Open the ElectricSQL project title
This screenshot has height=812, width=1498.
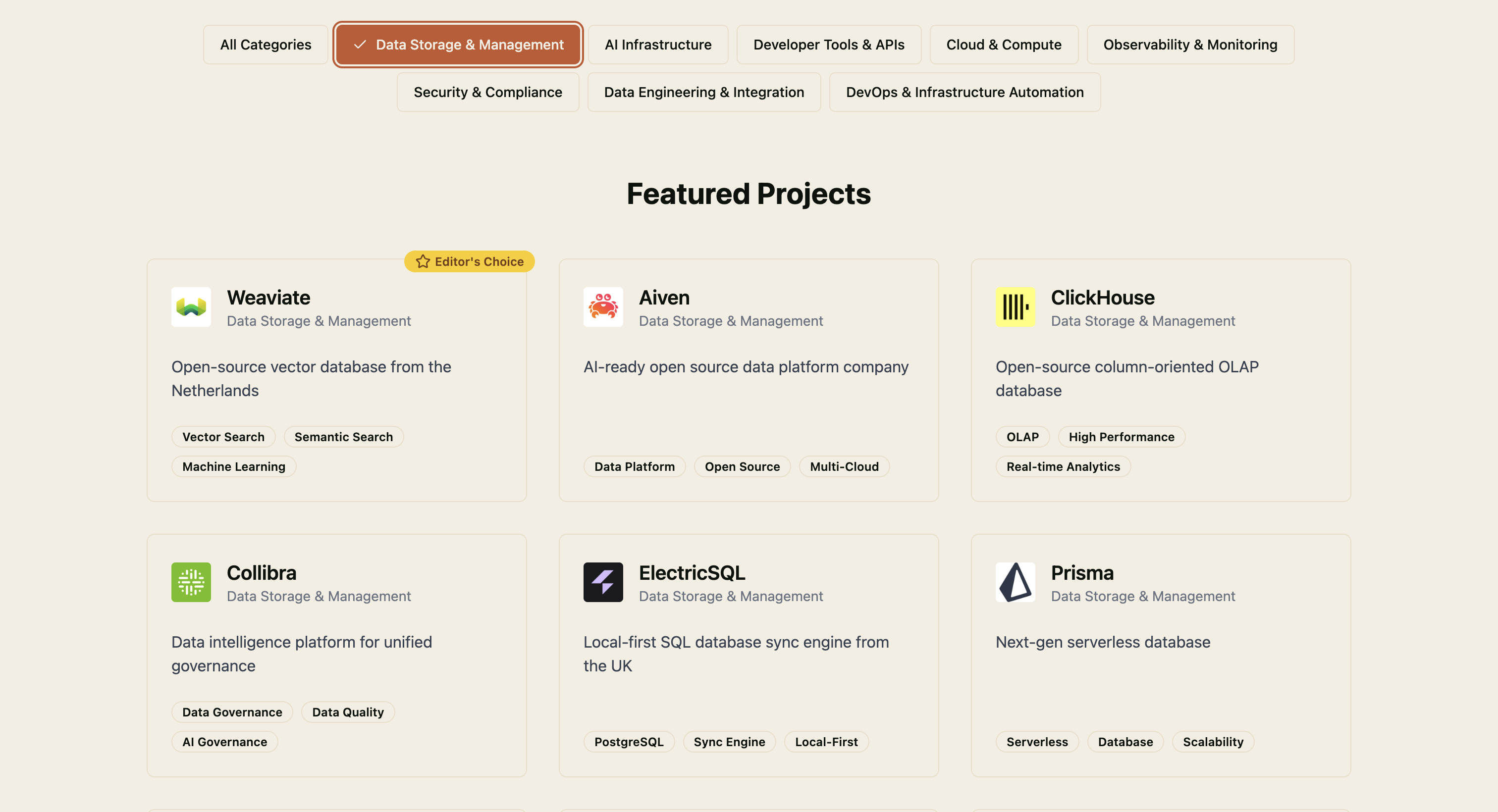point(692,572)
